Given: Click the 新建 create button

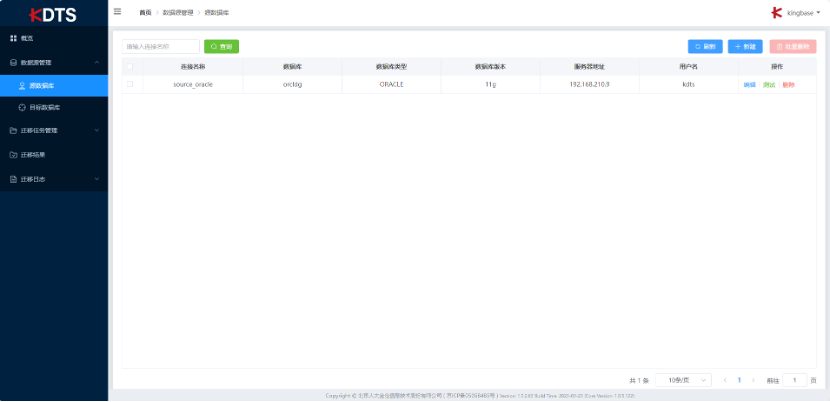Looking at the screenshot, I should point(745,47).
